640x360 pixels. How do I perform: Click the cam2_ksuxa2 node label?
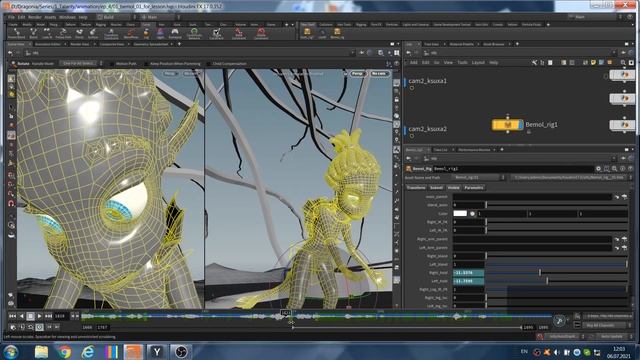[x=427, y=129]
